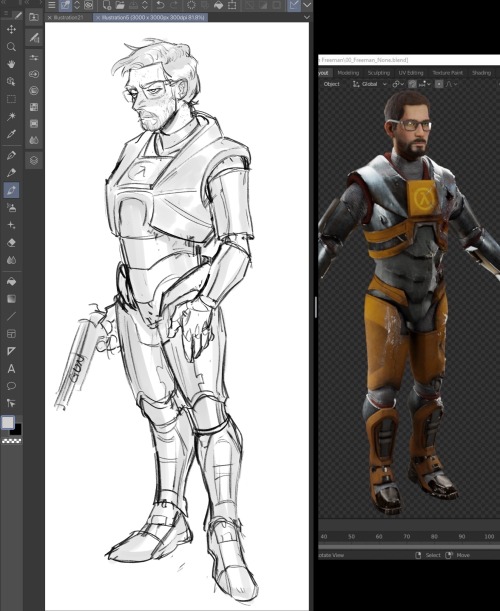Undo the last action in Clip Studio
This screenshot has width=500, height=611.
coord(160,5)
